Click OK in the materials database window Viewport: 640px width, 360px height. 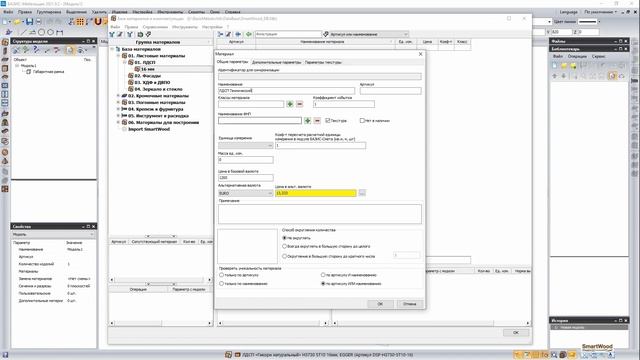[x=516, y=333]
